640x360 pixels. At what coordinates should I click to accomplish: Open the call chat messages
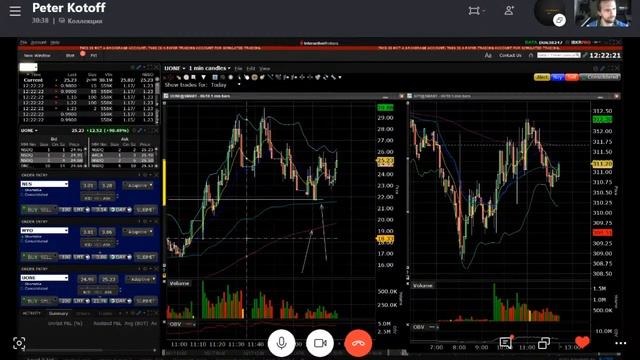tap(506, 342)
